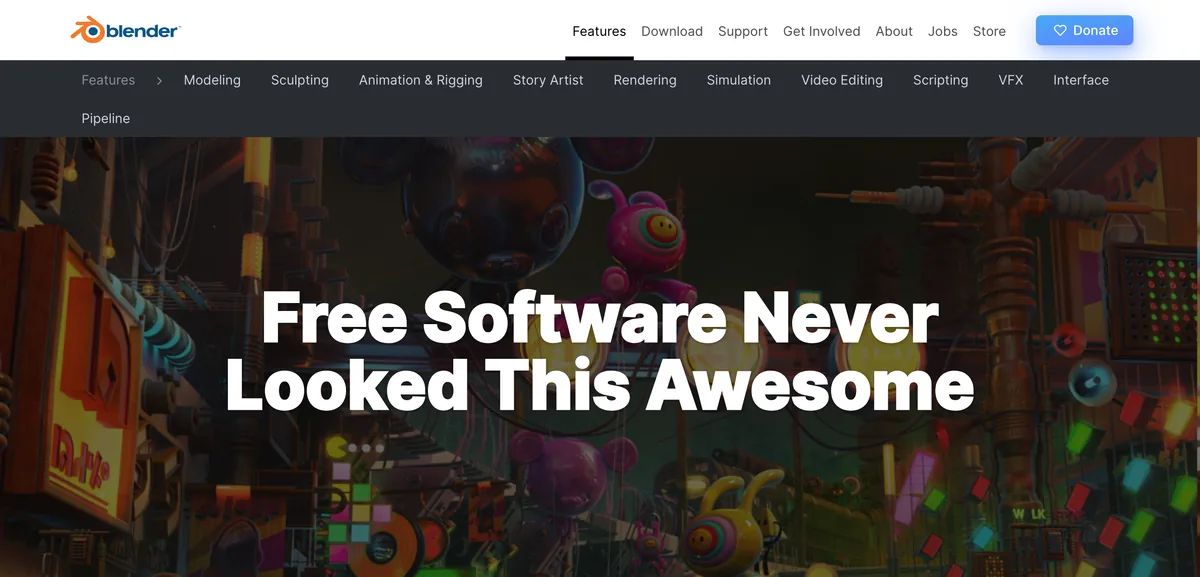
Task: Go to Support in top navigation
Action: [743, 31]
